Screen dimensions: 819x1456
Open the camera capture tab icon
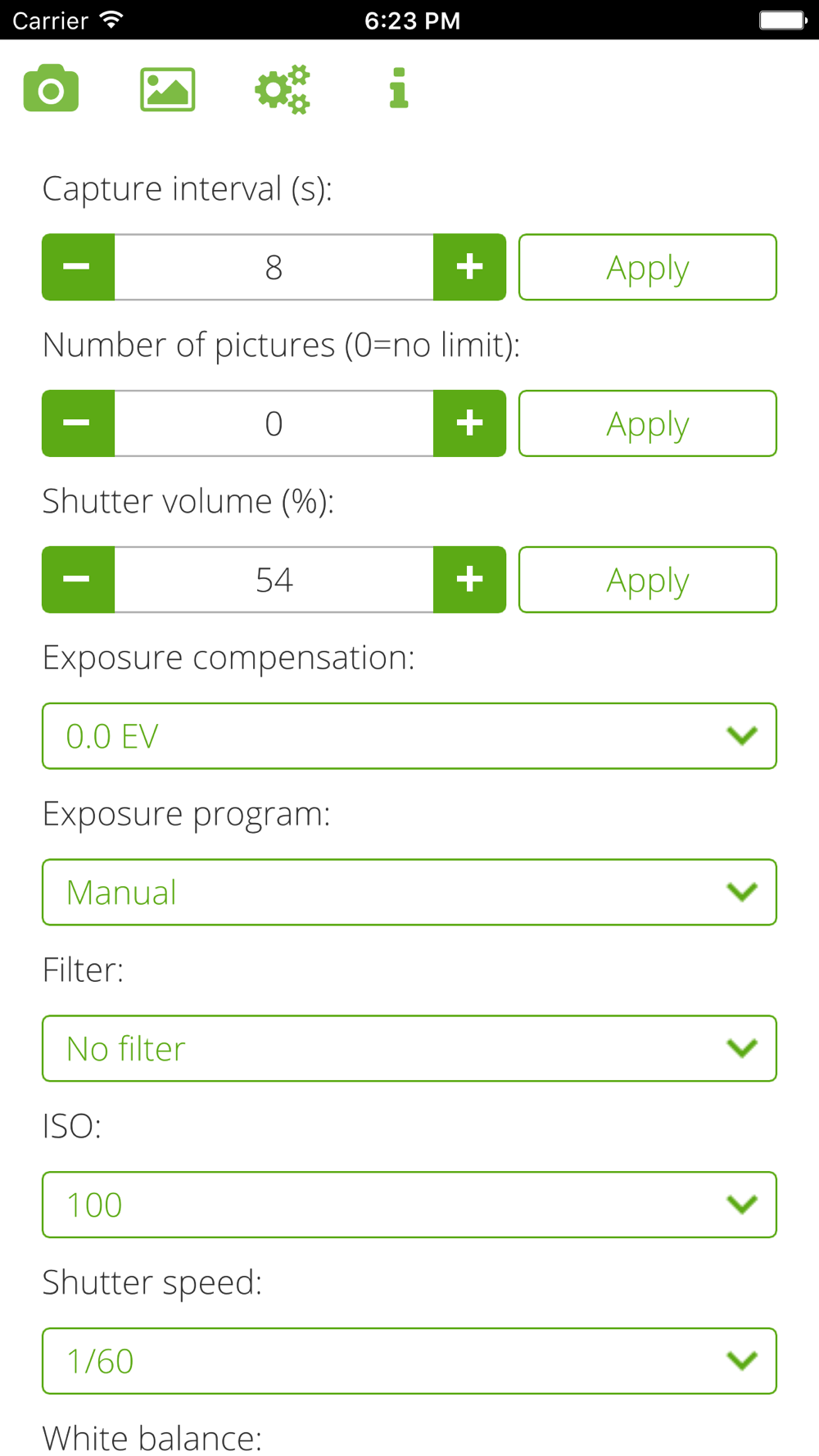tap(51, 88)
